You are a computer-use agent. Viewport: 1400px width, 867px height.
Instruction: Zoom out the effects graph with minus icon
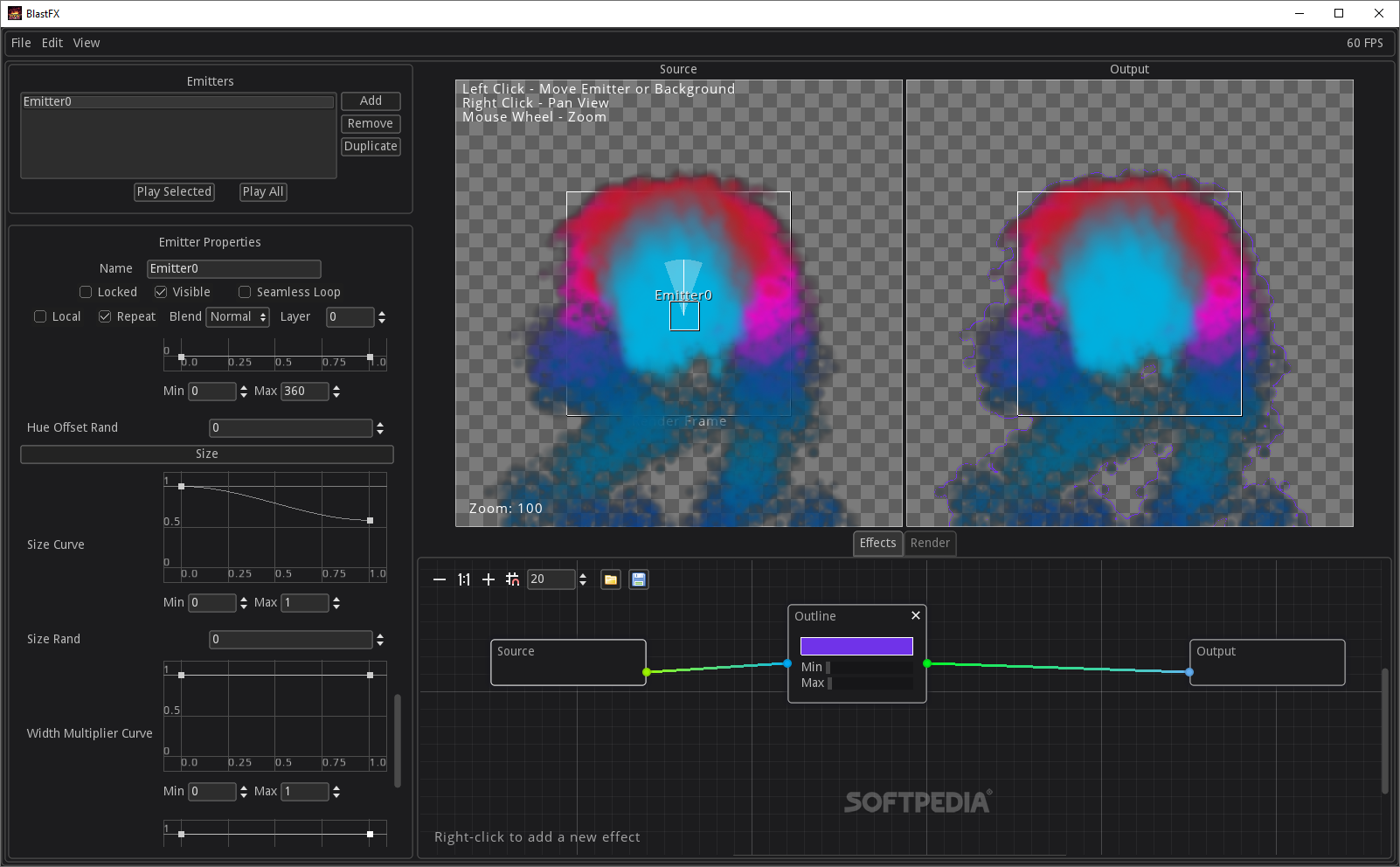440,579
